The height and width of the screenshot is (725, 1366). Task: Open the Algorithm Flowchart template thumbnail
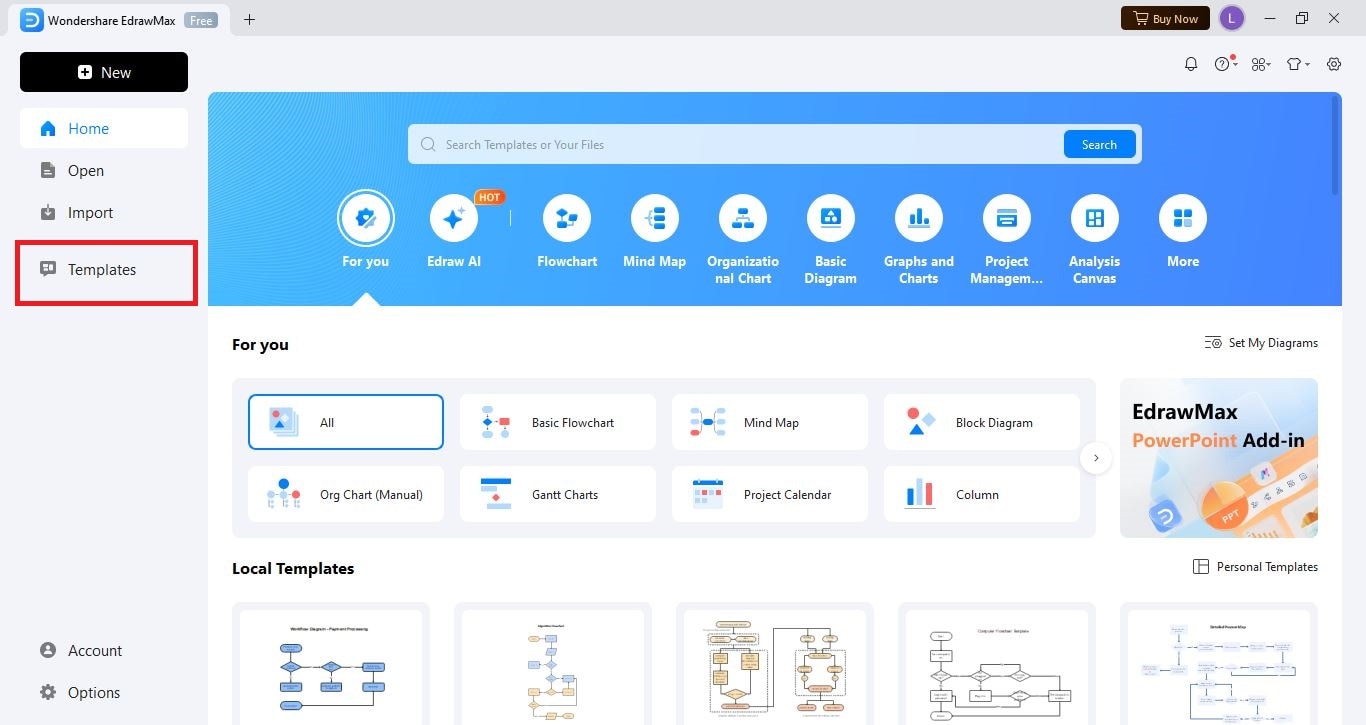point(553,664)
